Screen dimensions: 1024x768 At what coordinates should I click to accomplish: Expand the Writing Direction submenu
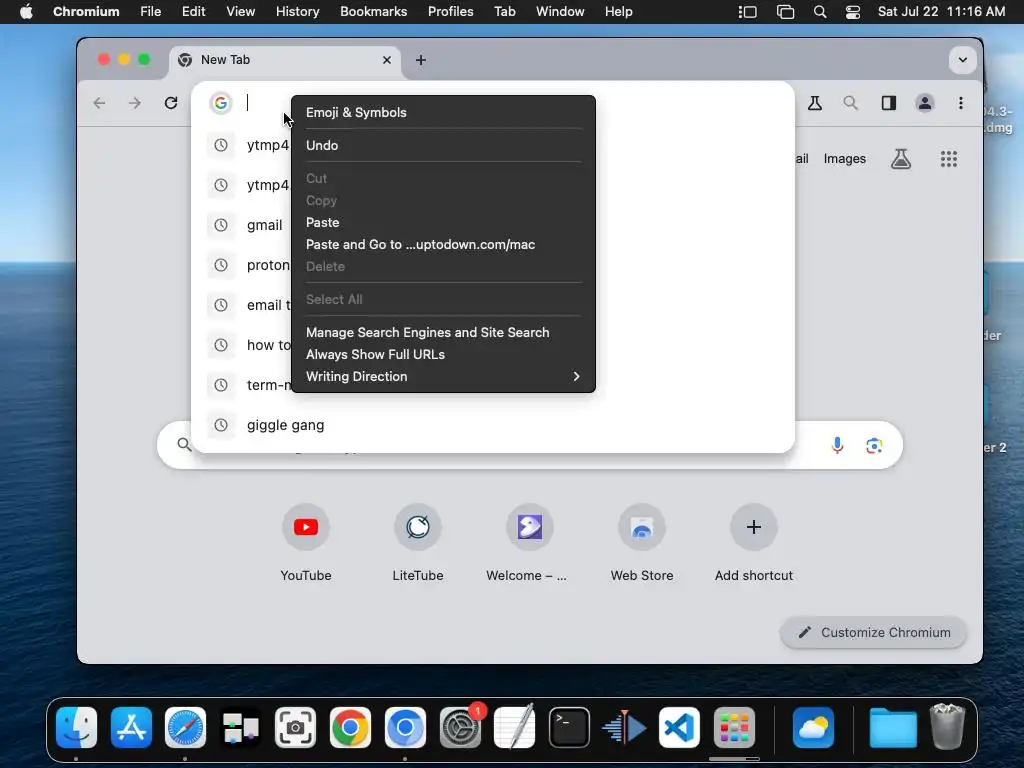click(443, 376)
